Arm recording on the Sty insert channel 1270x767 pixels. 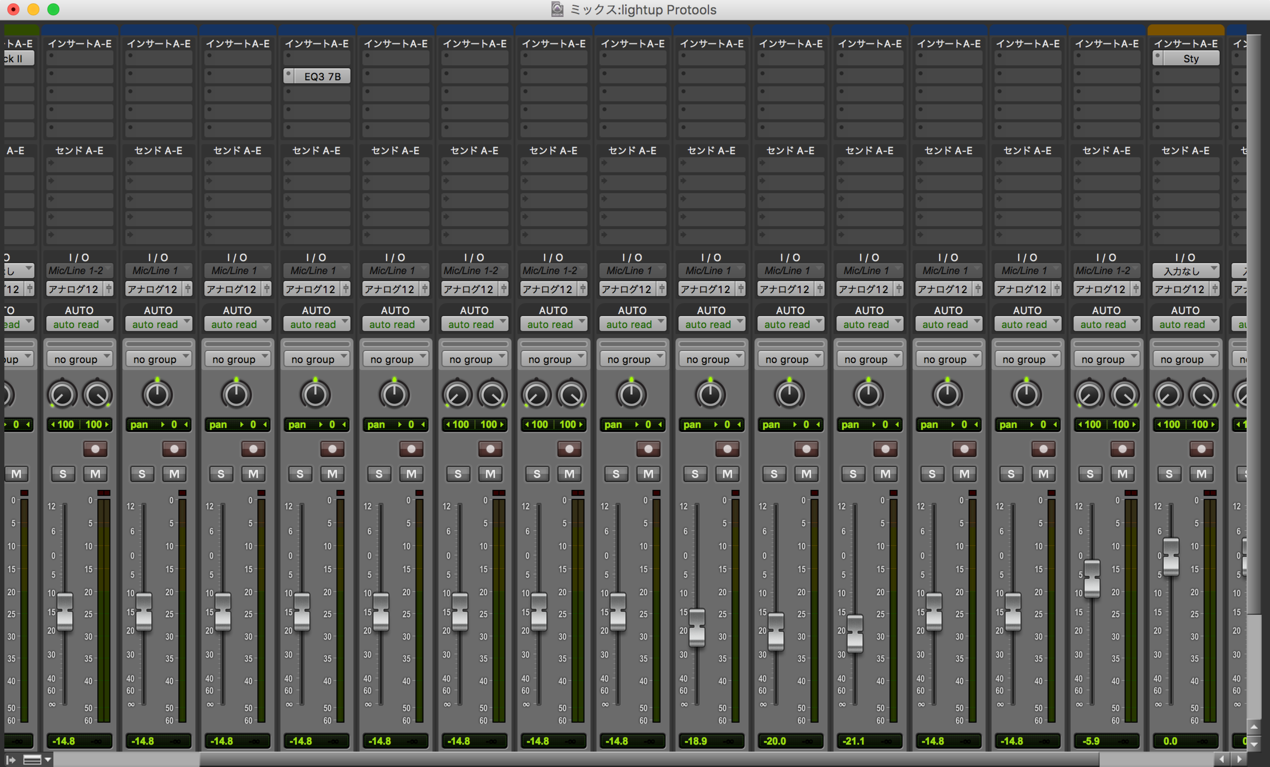1201,449
